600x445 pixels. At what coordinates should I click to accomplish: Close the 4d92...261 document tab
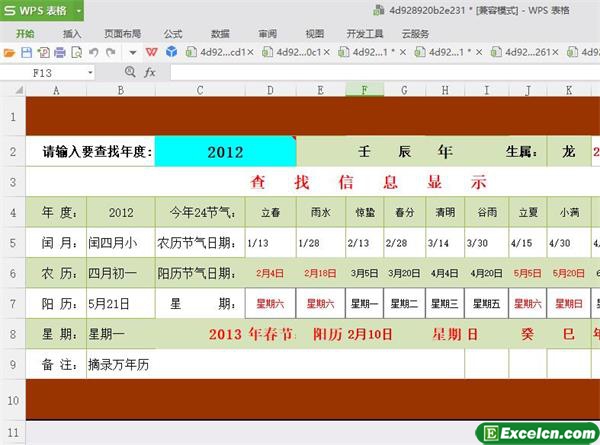pyautogui.click(x=556, y=52)
